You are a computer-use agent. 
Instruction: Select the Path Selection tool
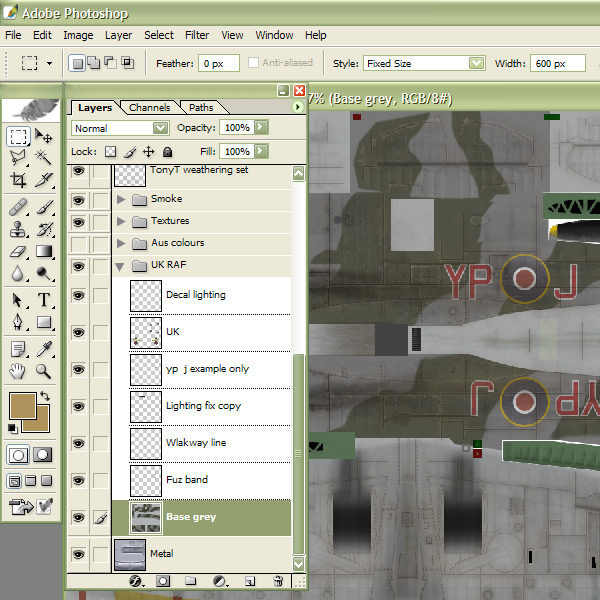point(18,300)
